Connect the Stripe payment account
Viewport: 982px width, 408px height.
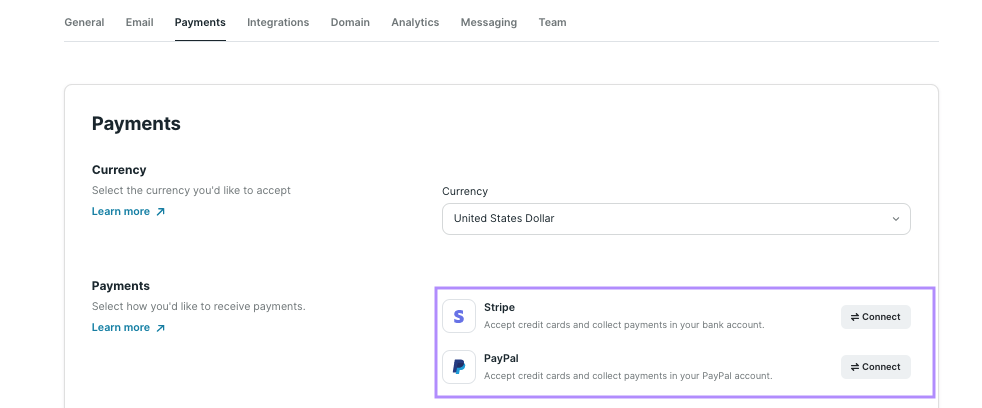pyautogui.click(x=876, y=316)
